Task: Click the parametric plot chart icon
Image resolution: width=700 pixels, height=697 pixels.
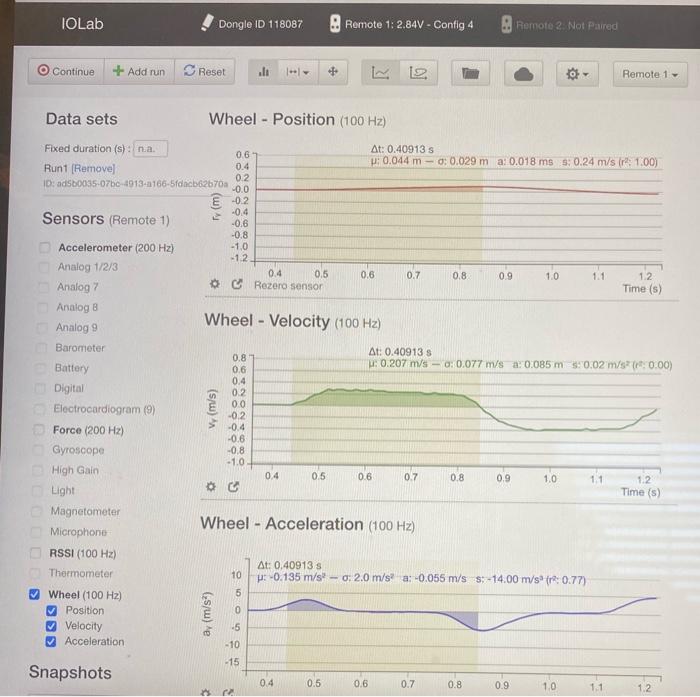Action: [x=418, y=73]
